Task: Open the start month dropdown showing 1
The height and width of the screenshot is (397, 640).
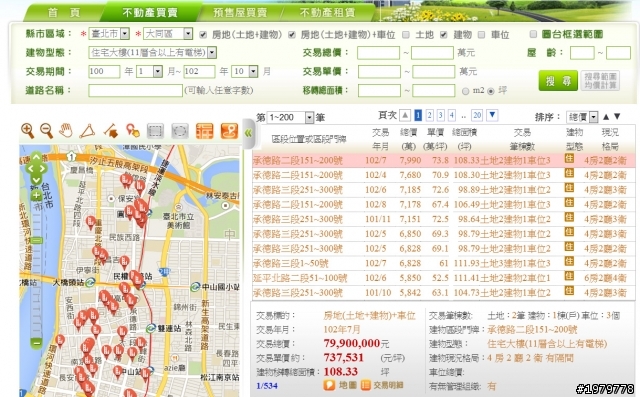Action: pyautogui.click(x=149, y=72)
